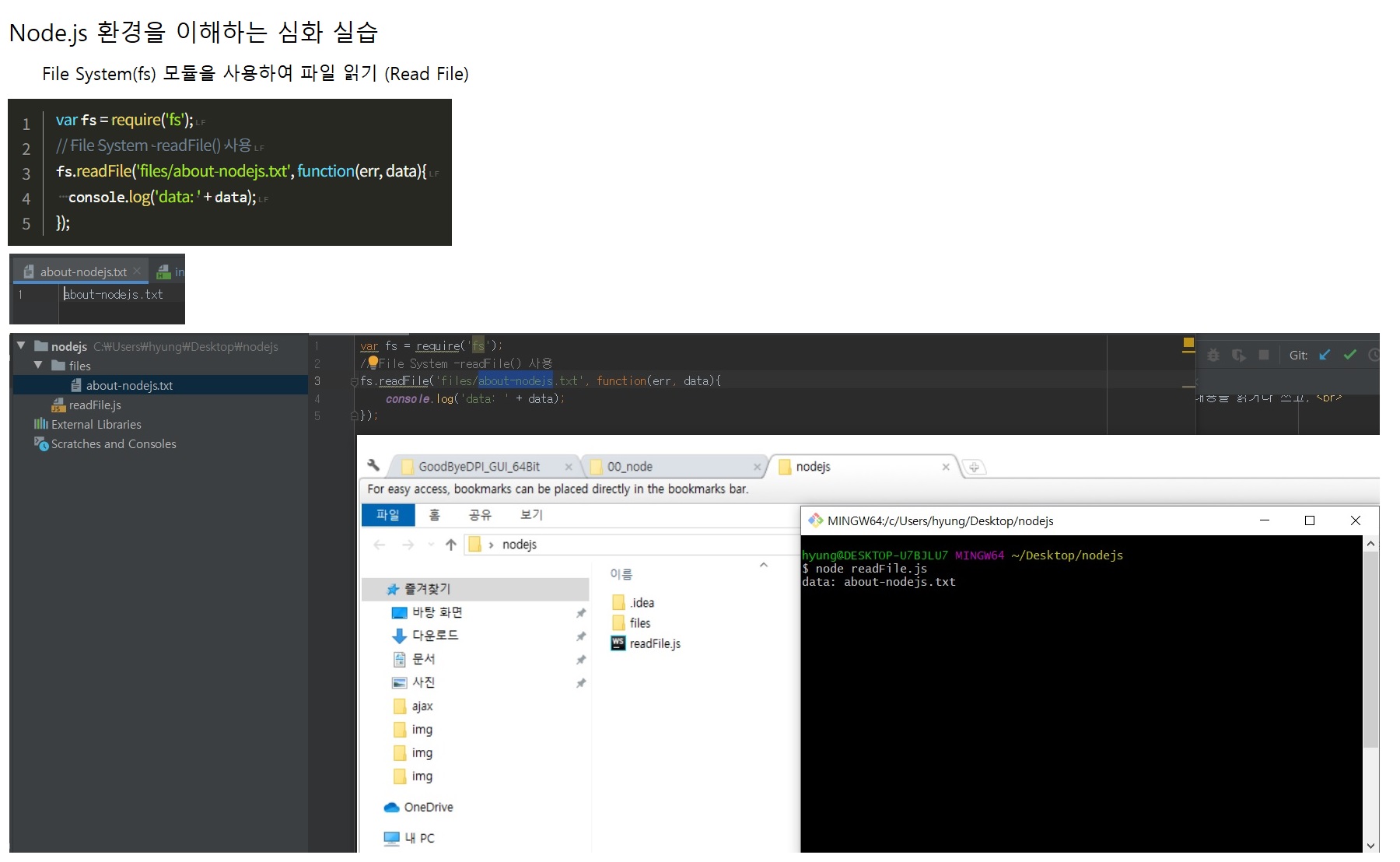Click the stop square icon in toolbar
The height and width of the screenshot is (862, 1400).
click(x=1264, y=356)
